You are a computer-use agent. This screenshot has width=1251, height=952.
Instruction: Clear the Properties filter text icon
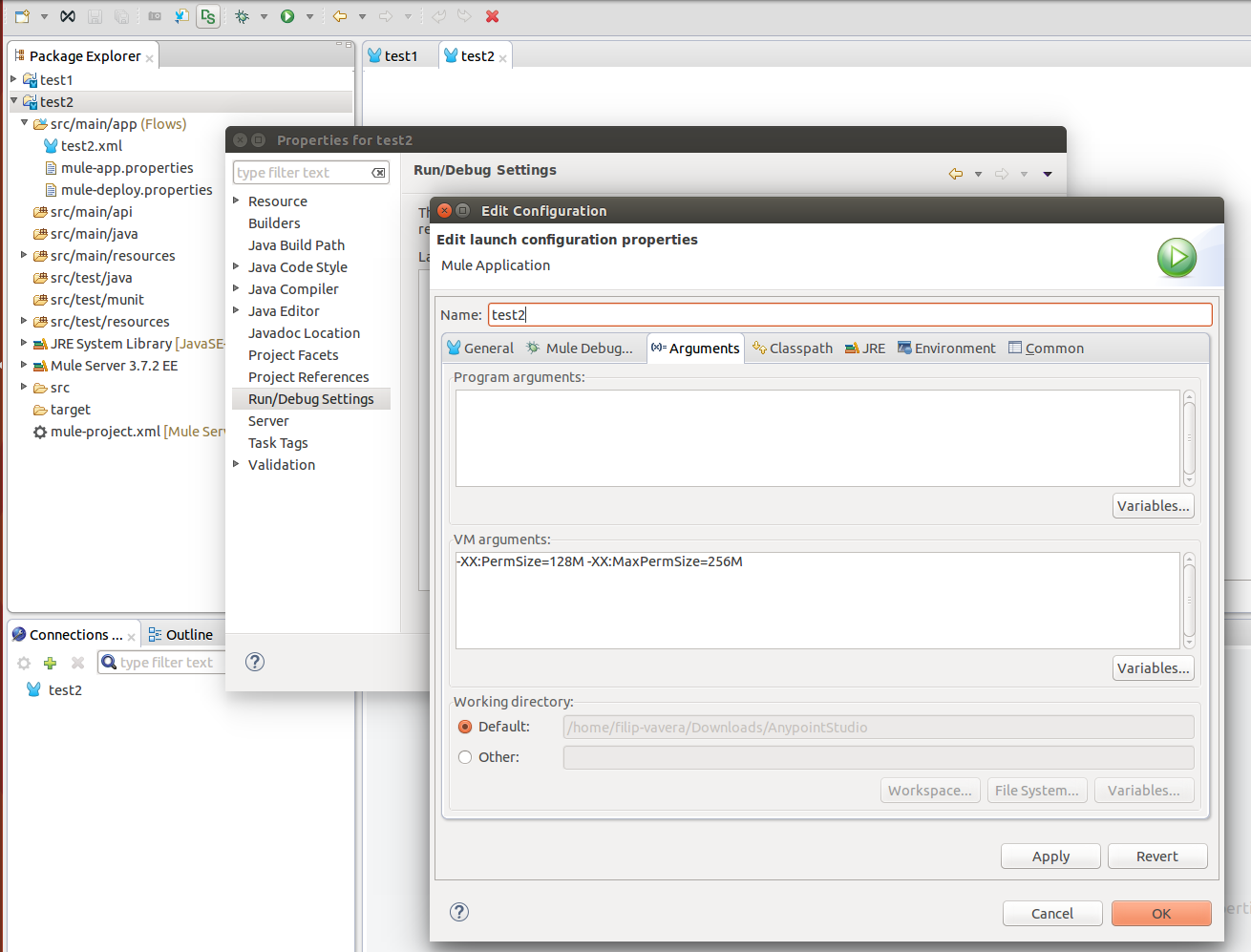pyautogui.click(x=379, y=173)
